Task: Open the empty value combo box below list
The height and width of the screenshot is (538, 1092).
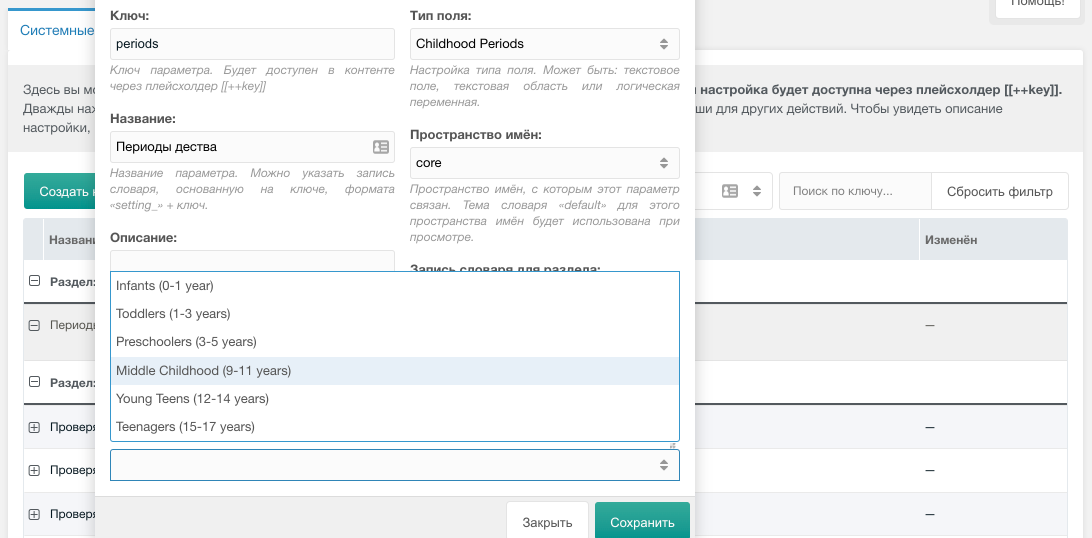Action: click(x=394, y=465)
